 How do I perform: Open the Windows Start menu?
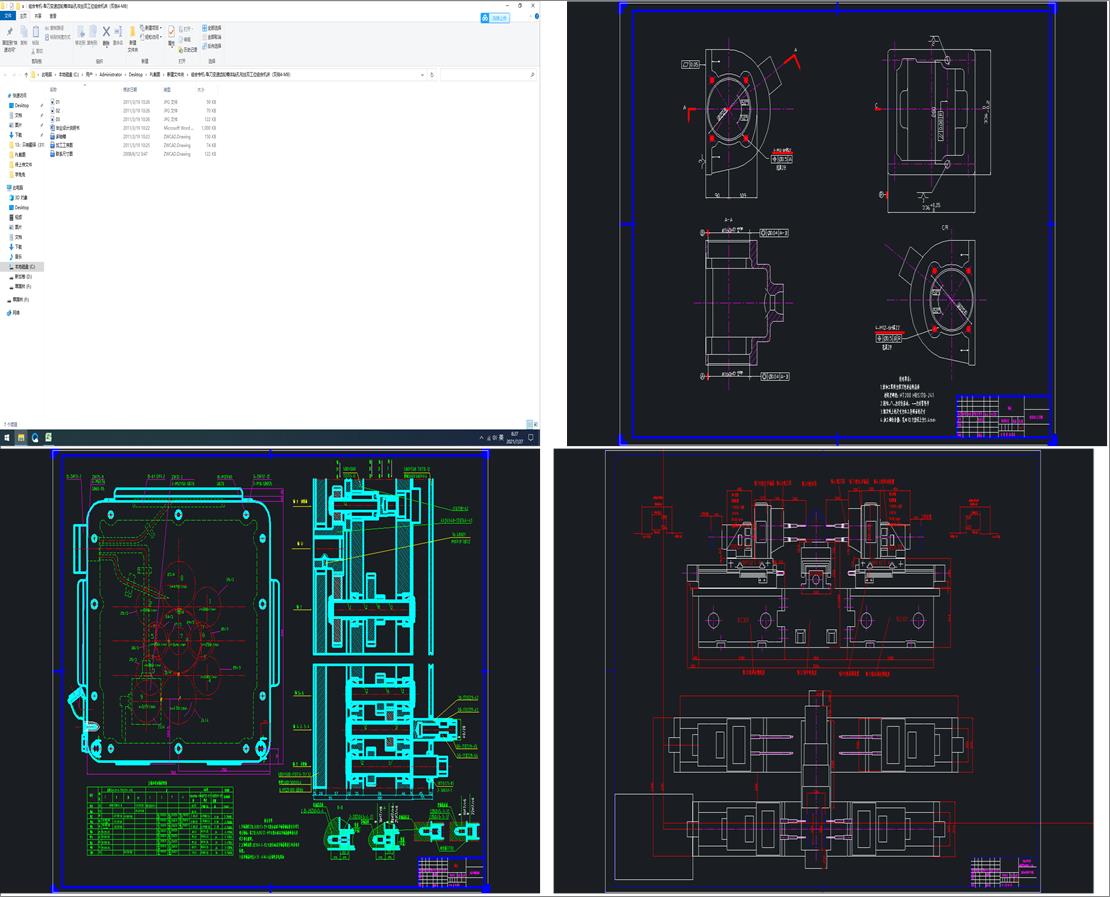(7, 438)
